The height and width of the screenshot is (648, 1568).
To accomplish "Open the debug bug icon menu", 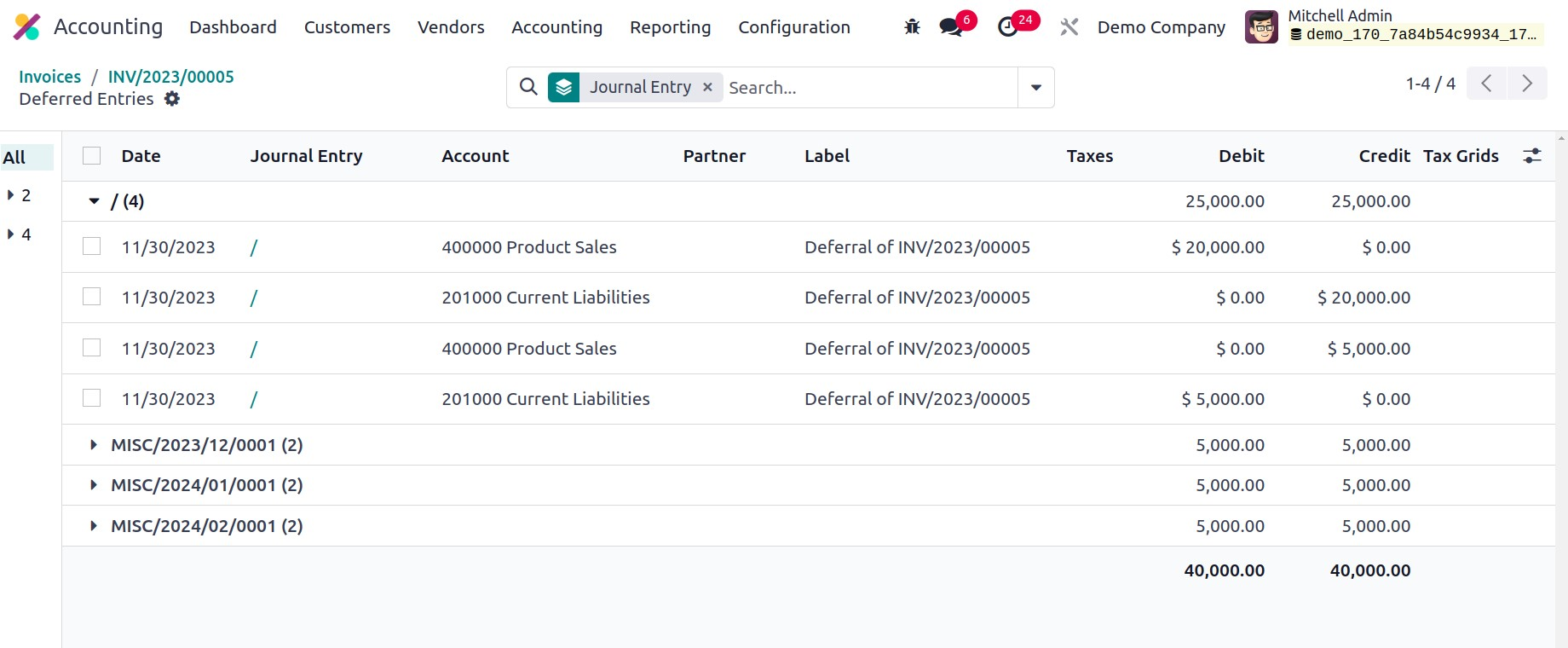I will [912, 27].
